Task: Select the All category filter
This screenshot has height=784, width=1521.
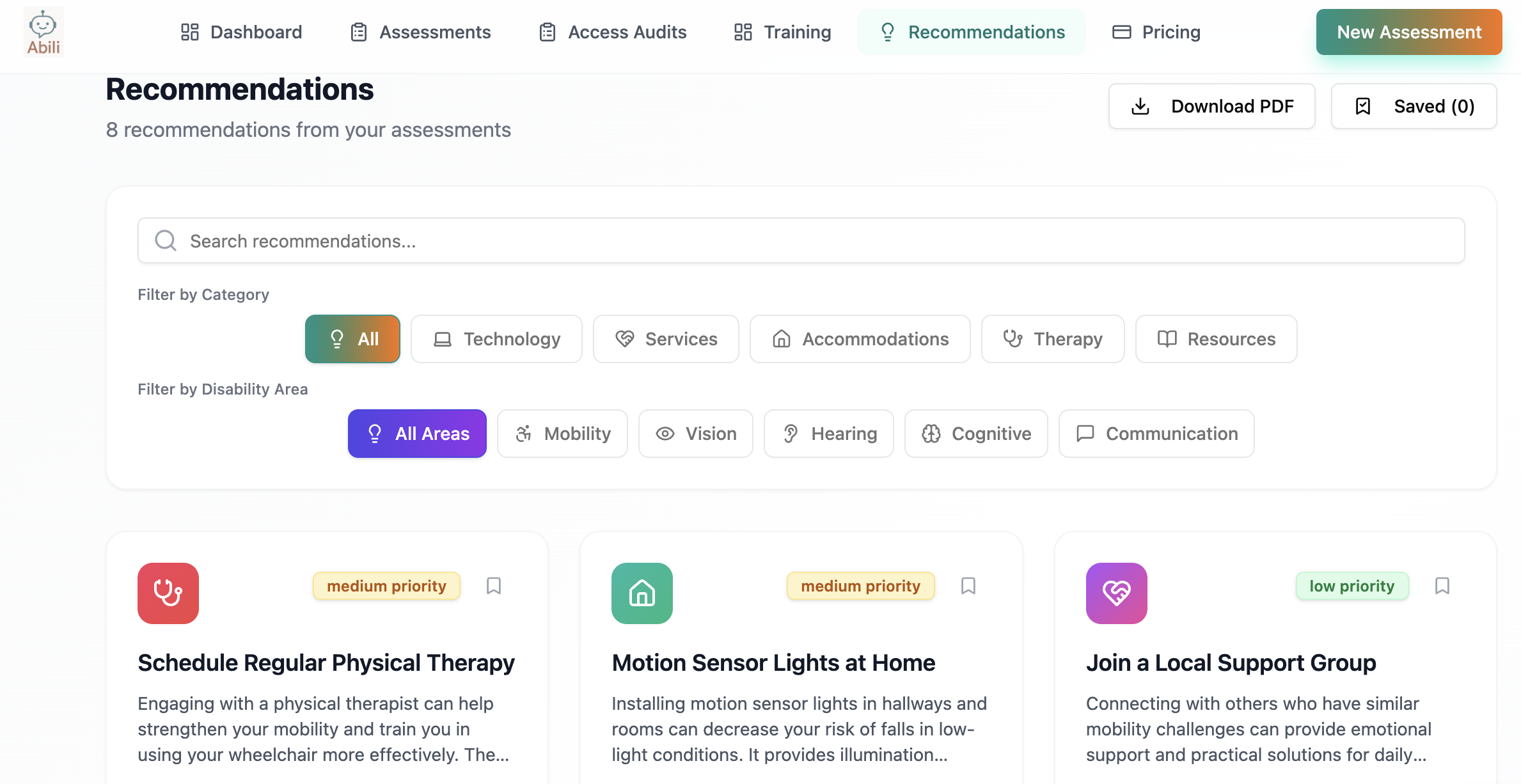Action: pyautogui.click(x=352, y=339)
